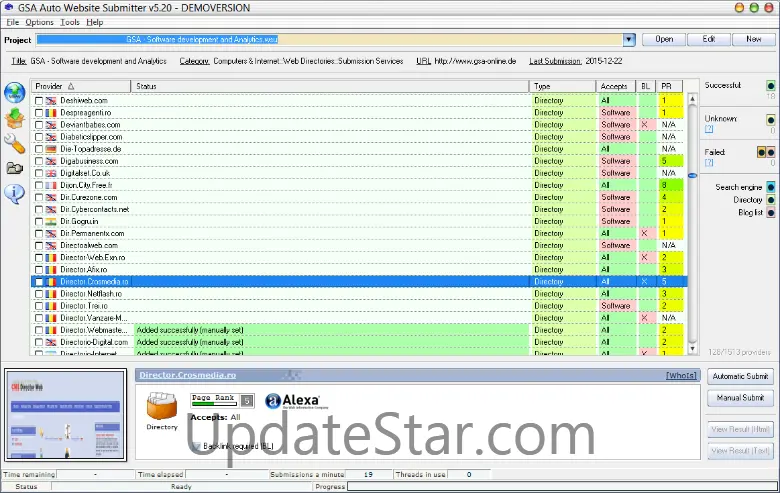Click the Project name input field
The width and height of the screenshot is (780, 493).
(x=329, y=39)
